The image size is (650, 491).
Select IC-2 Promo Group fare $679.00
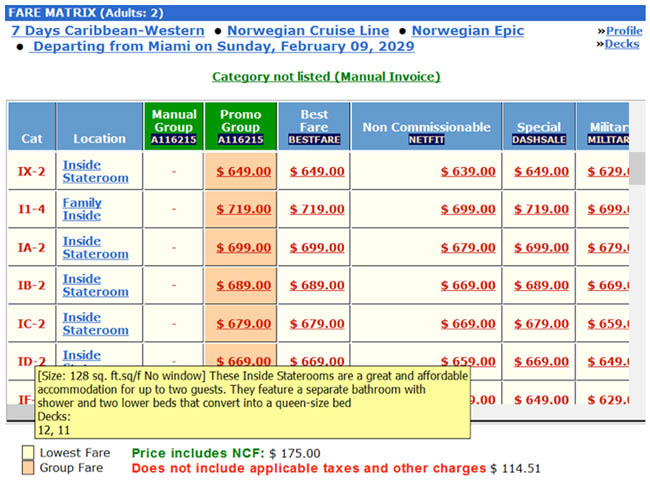(243, 323)
